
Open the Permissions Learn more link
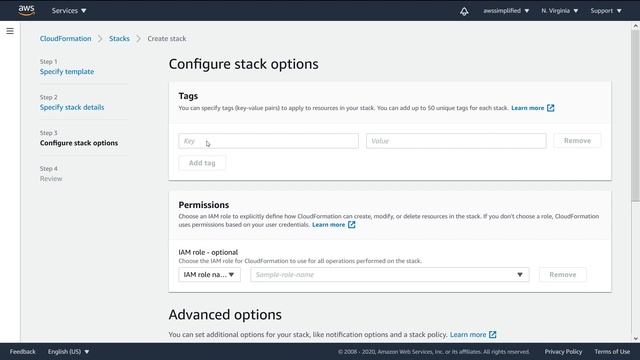[x=329, y=224]
